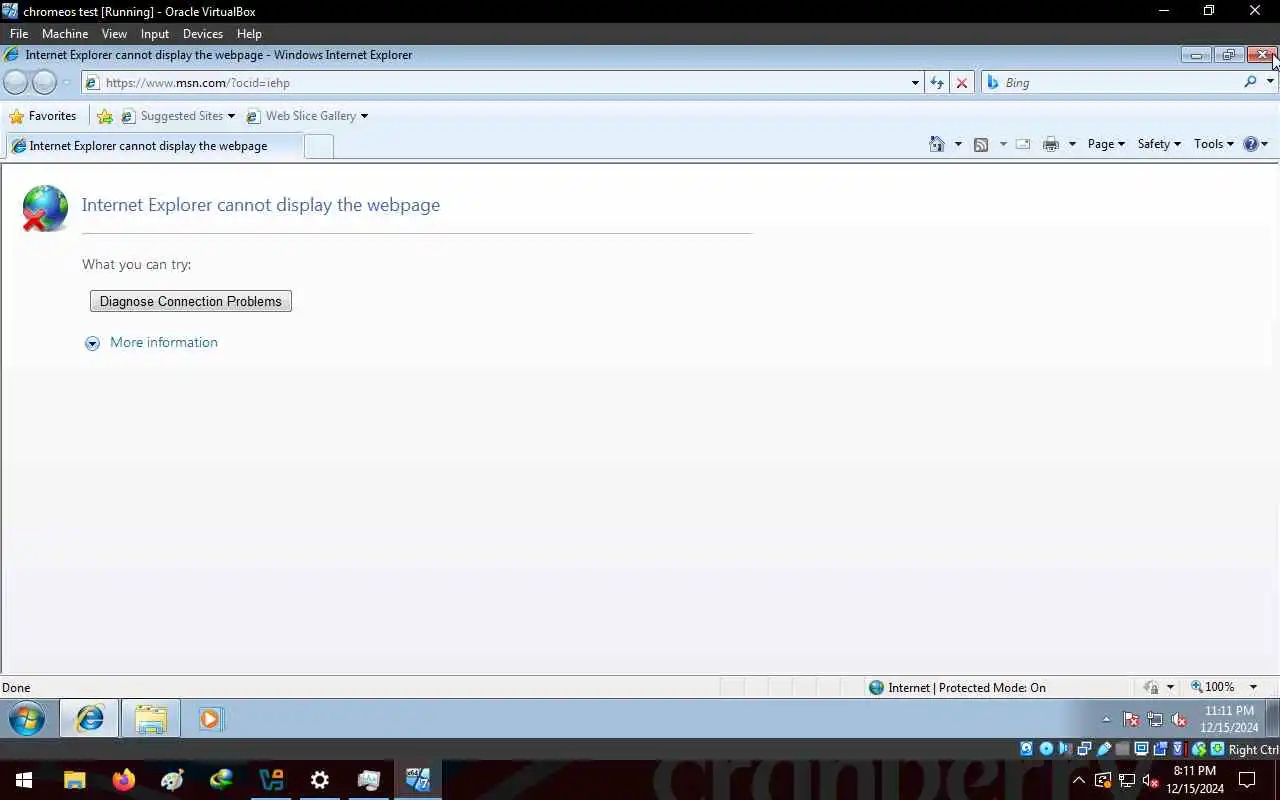Open host notification center icon
The width and height of the screenshot is (1280, 800).
tap(1247, 780)
